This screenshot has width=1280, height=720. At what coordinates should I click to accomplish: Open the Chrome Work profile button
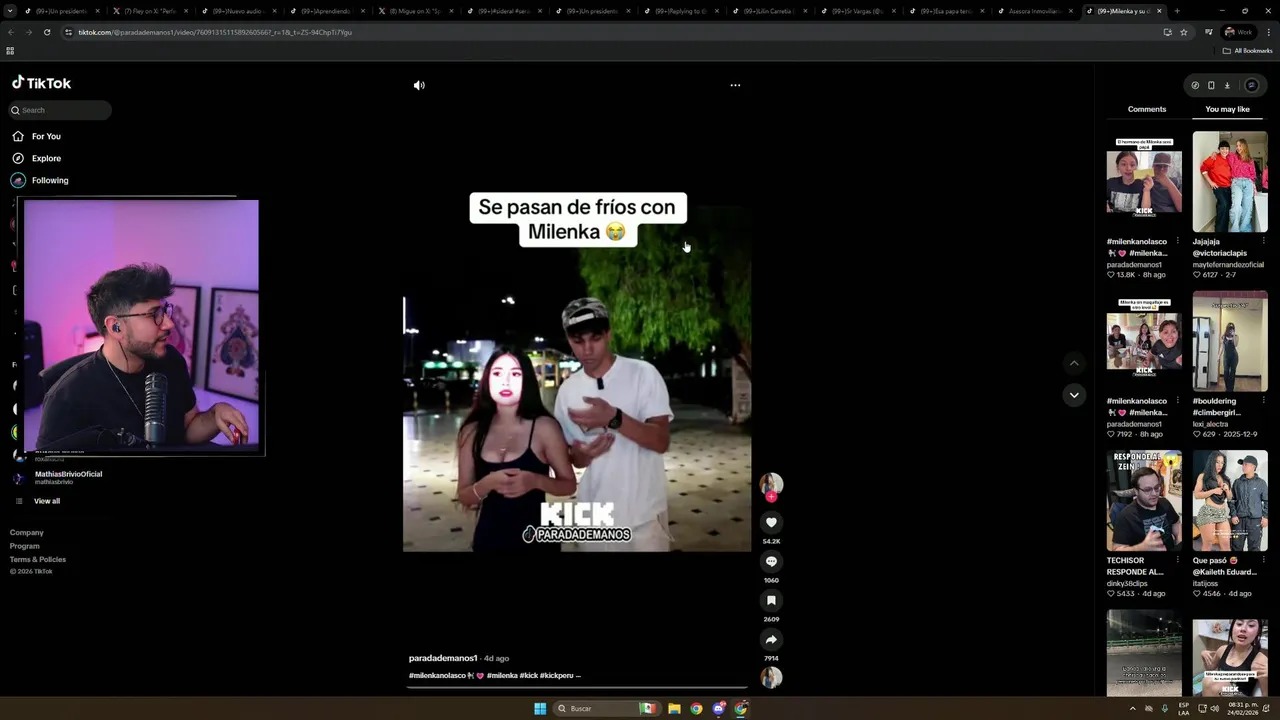pyautogui.click(x=1238, y=32)
